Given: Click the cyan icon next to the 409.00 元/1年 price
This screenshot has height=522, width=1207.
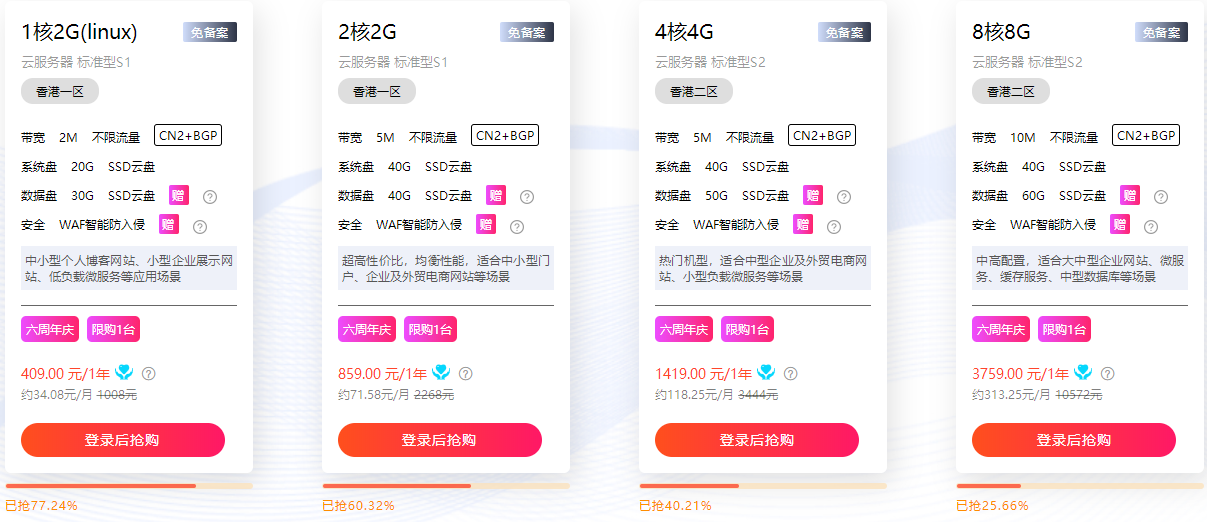Looking at the screenshot, I should (125, 373).
